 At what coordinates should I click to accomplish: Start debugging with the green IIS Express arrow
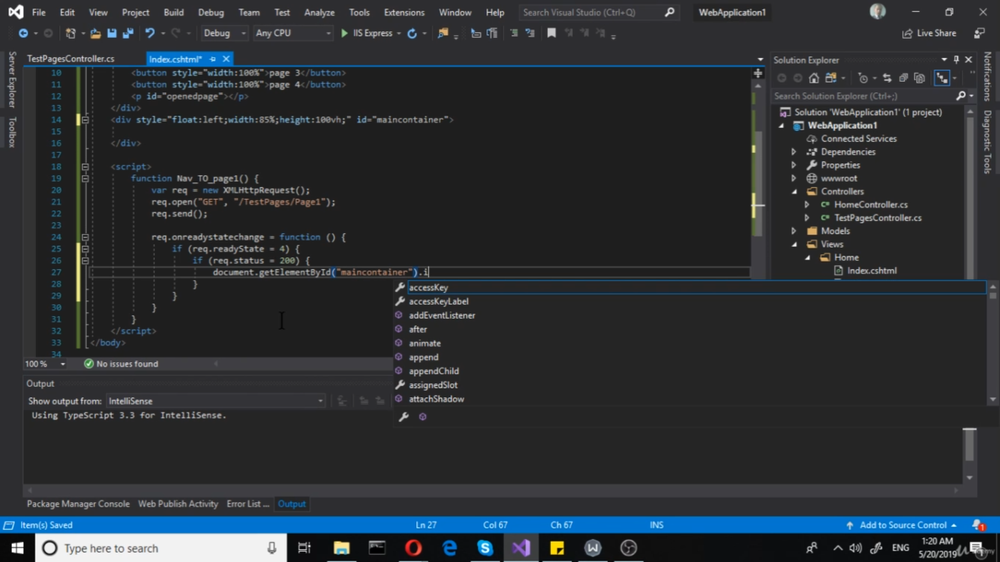pyautogui.click(x=345, y=34)
